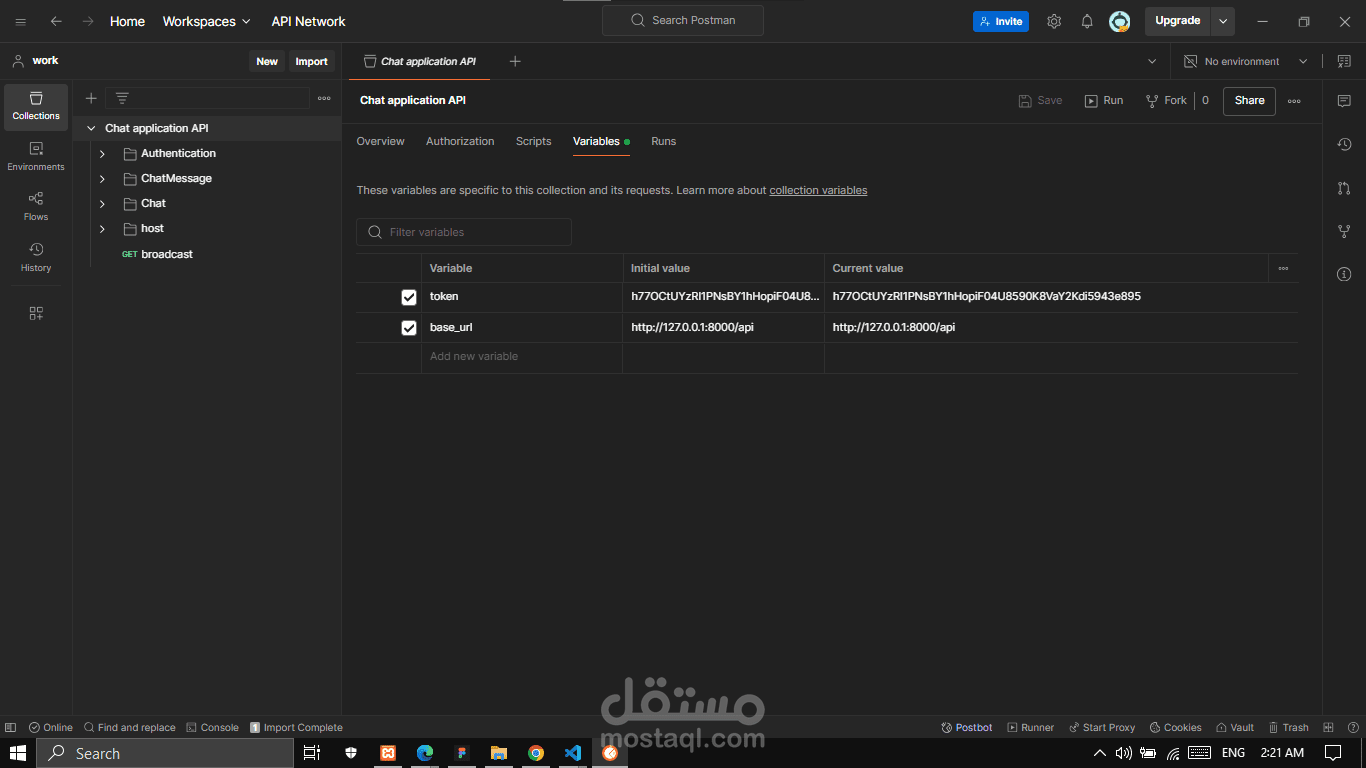Viewport: 1366px width, 768px height.
Task: Open API Network
Action: point(308,21)
